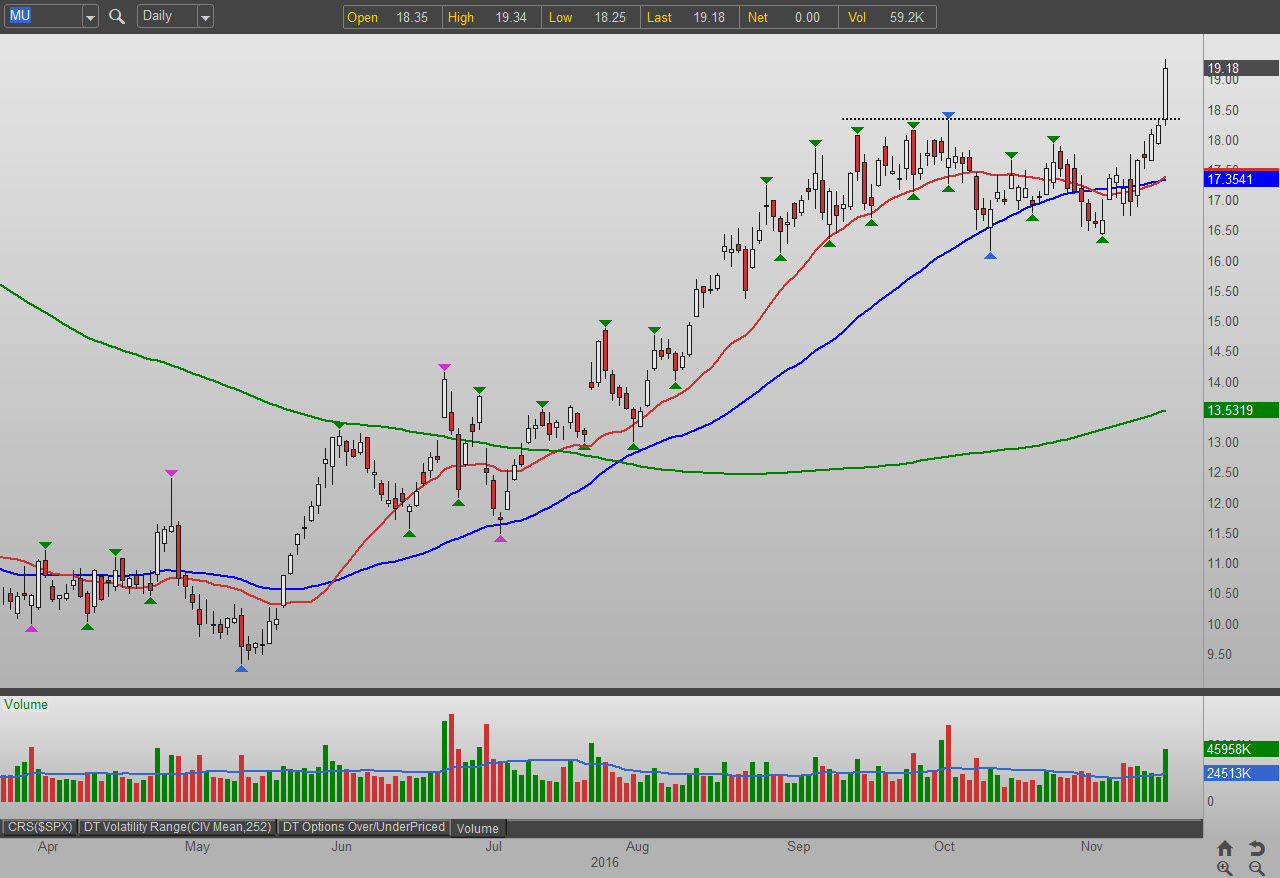This screenshot has width=1280, height=878.
Task: Expand the Daily timeframe dropdown
Action: 204,17
